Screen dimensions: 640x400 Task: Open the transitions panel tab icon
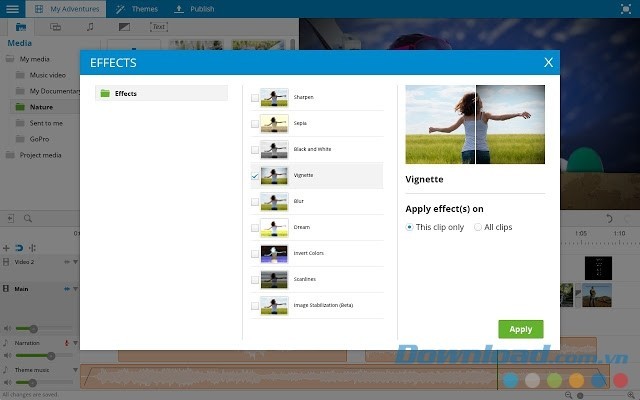click(55, 27)
